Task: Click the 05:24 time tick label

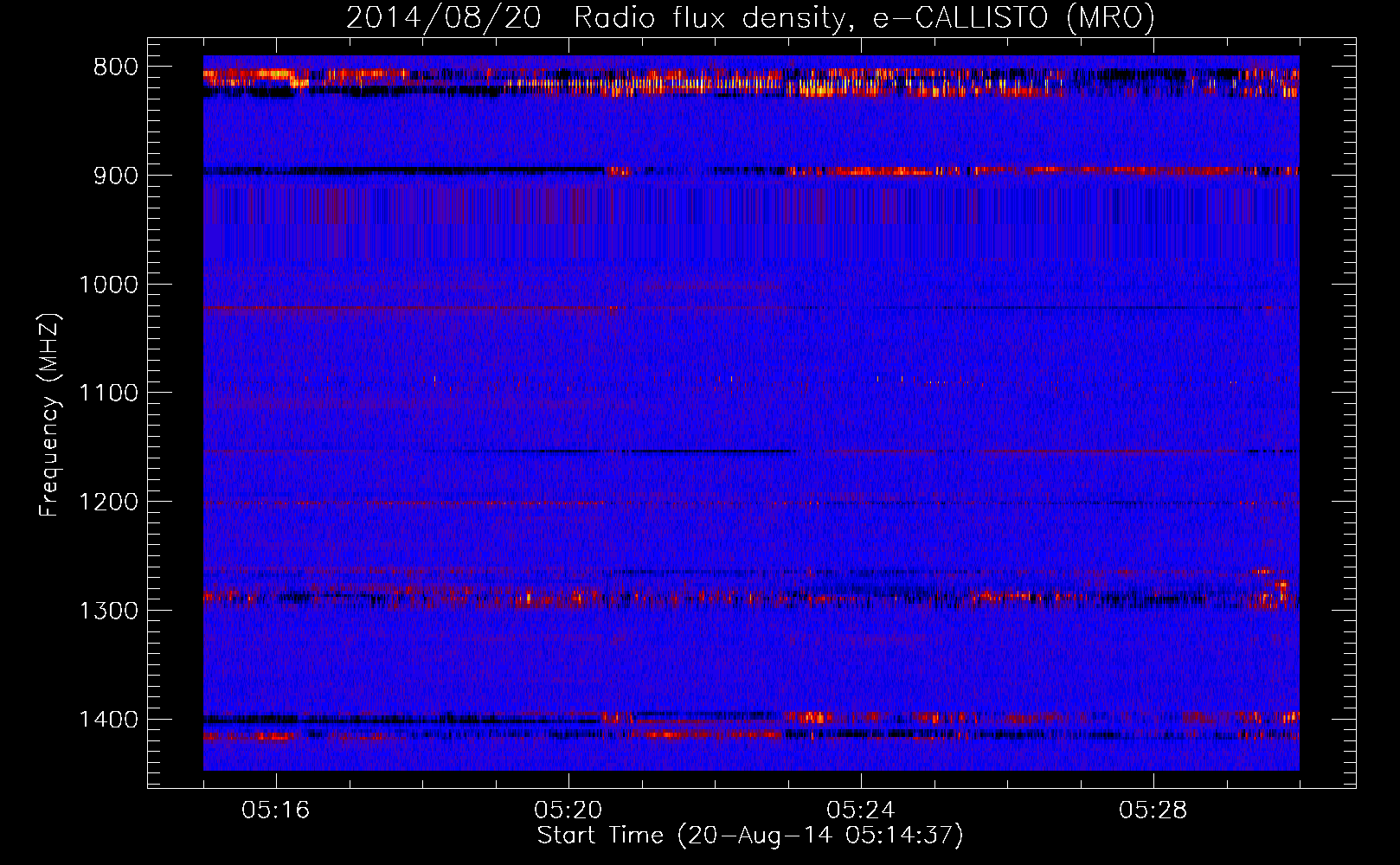Action: (x=861, y=811)
